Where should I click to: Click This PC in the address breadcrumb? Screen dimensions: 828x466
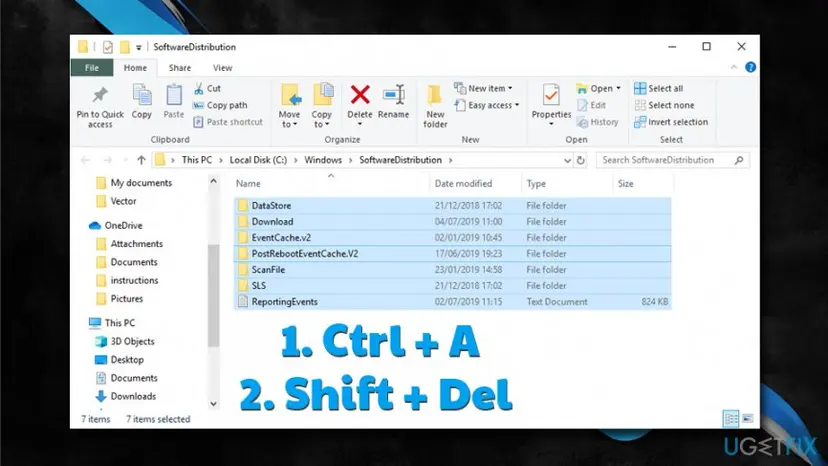coord(196,160)
